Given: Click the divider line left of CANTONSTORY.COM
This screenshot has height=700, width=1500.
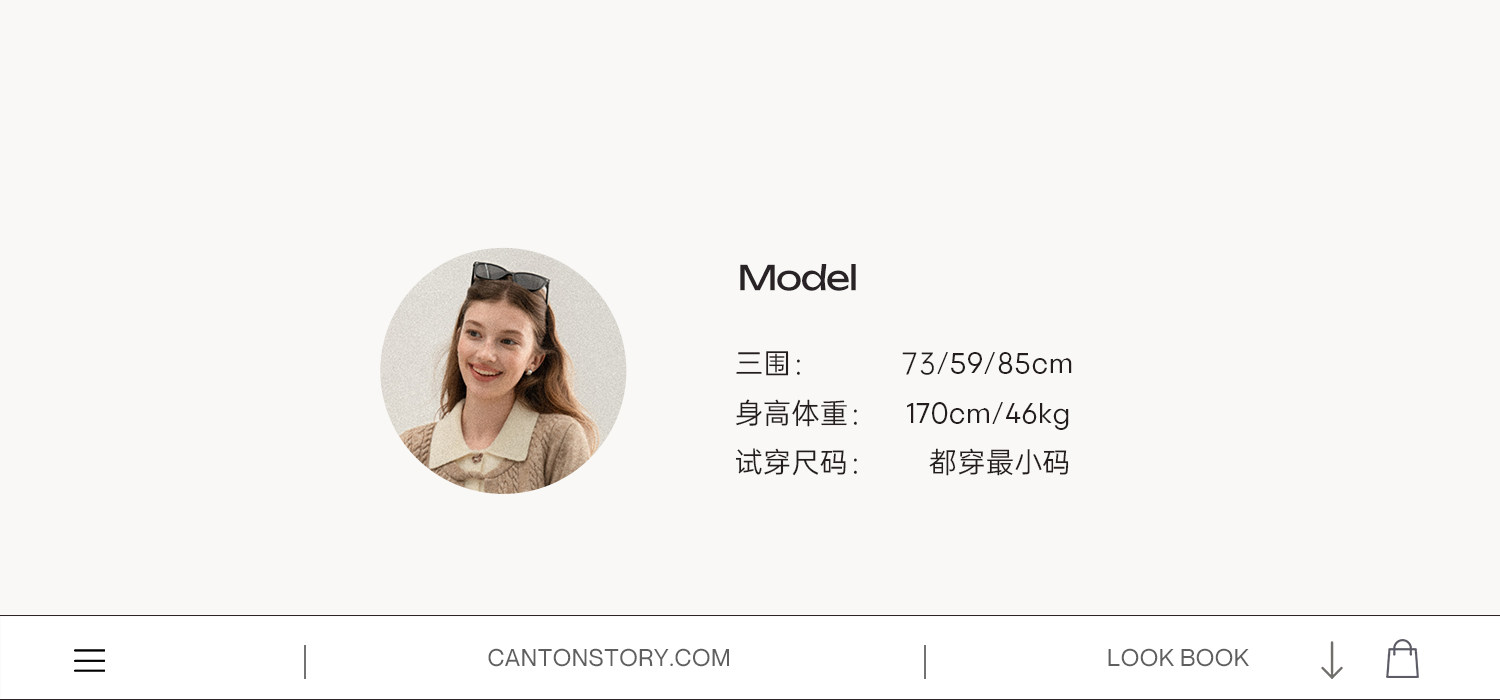Looking at the screenshot, I should [305, 662].
